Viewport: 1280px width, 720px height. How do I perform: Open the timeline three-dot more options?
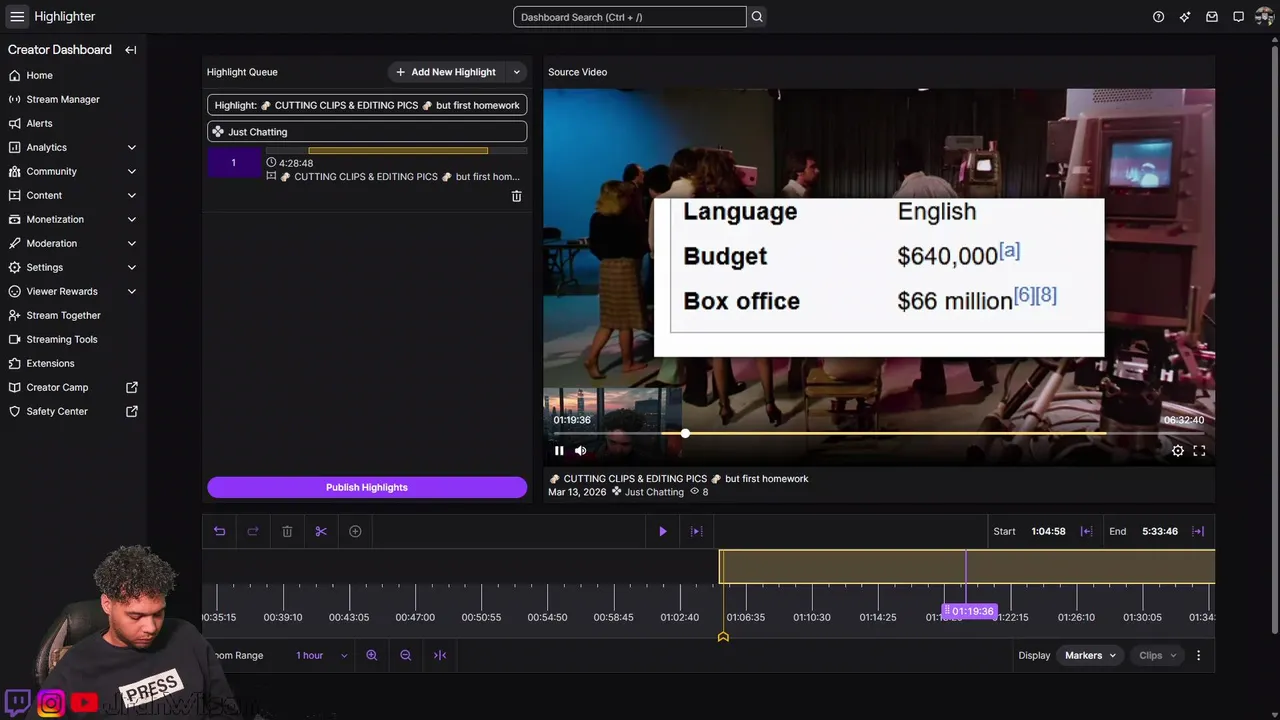pos(1199,655)
